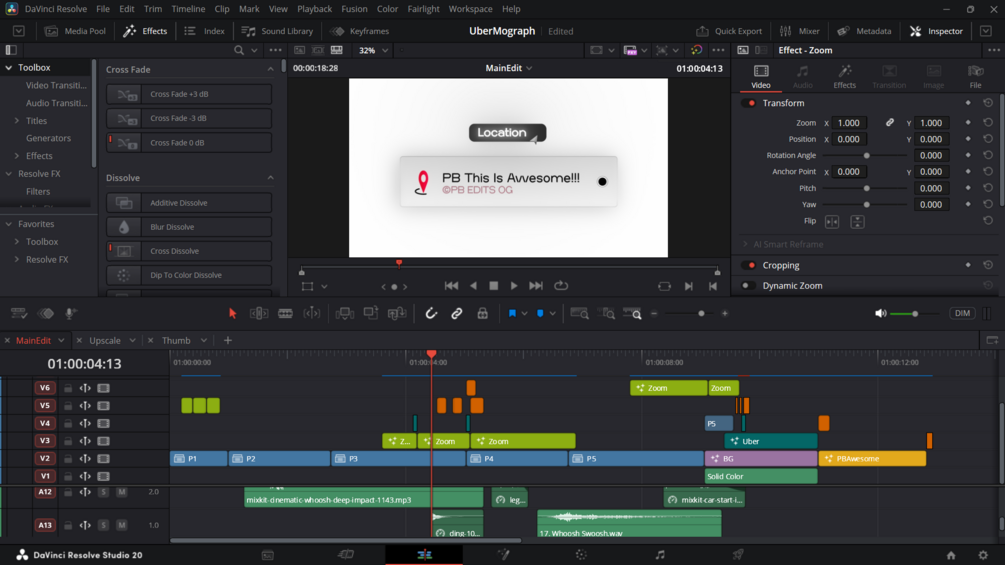Toggle Solo on track A13
Viewport: 1005px width, 565px height.
pyautogui.click(x=103, y=525)
